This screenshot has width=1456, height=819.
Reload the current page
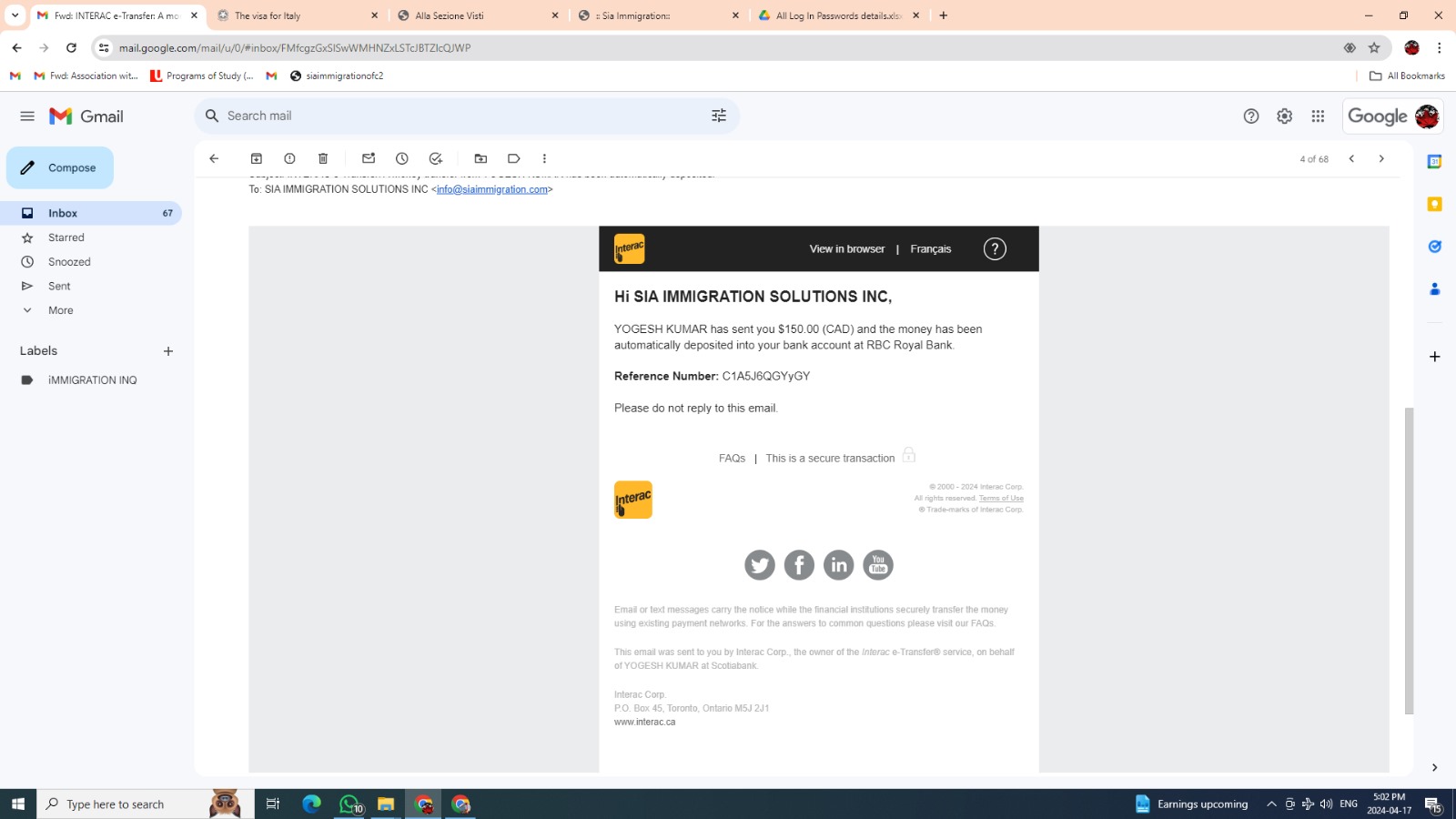click(x=71, y=47)
